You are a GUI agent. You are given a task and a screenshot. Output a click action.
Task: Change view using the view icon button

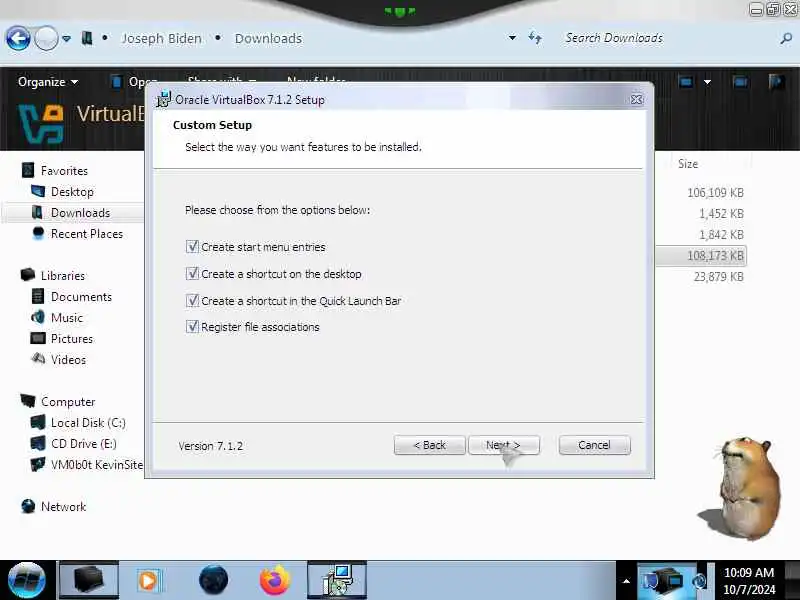click(x=685, y=82)
